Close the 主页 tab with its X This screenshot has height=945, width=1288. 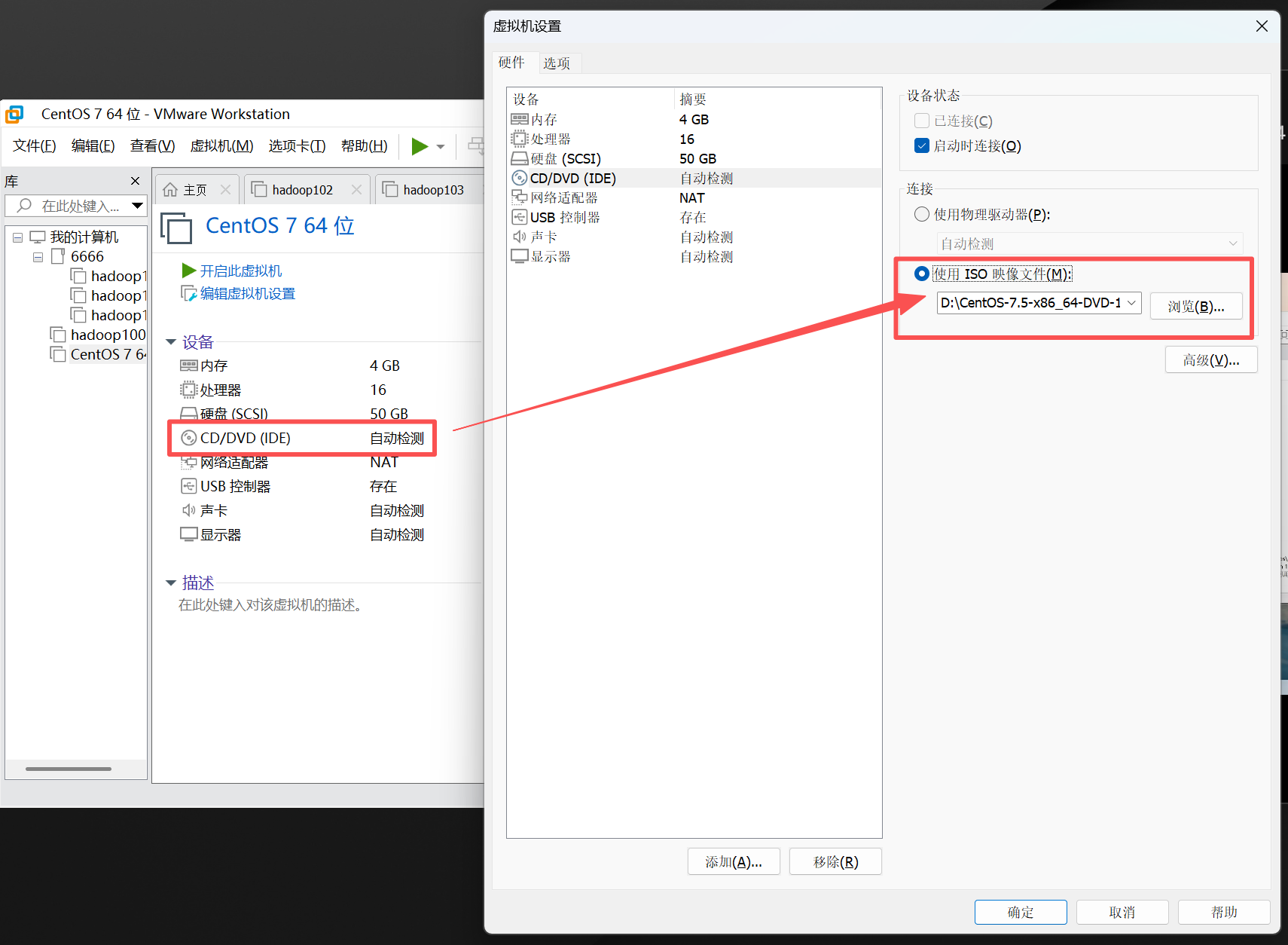pyautogui.click(x=225, y=190)
